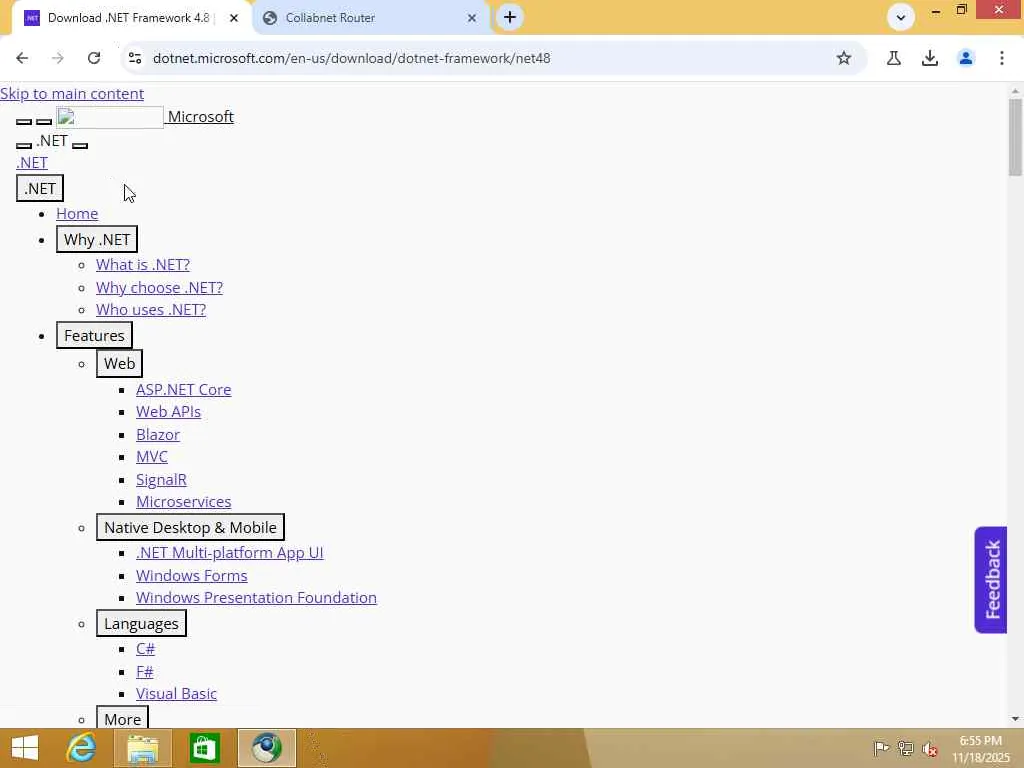The width and height of the screenshot is (1024, 768).
Task: Open the profile avatar icon
Action: (966, 58)
